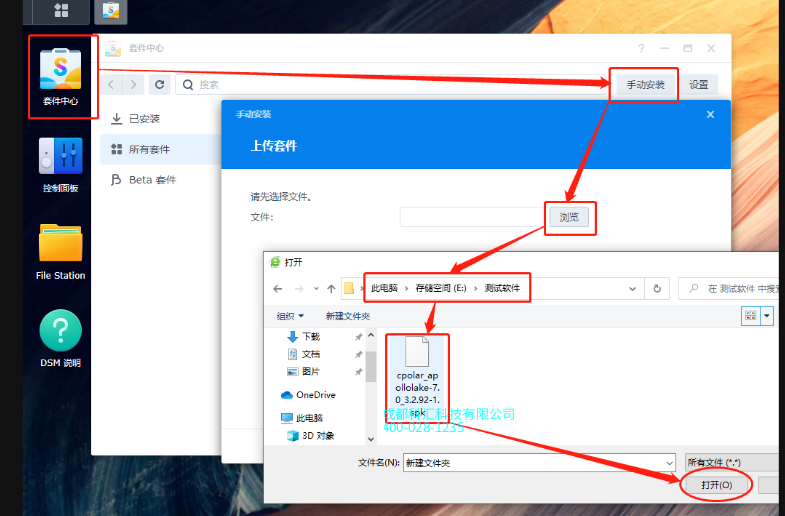
Task: Expand the address bar history dropdown
Action: click(x=632, y=289)
